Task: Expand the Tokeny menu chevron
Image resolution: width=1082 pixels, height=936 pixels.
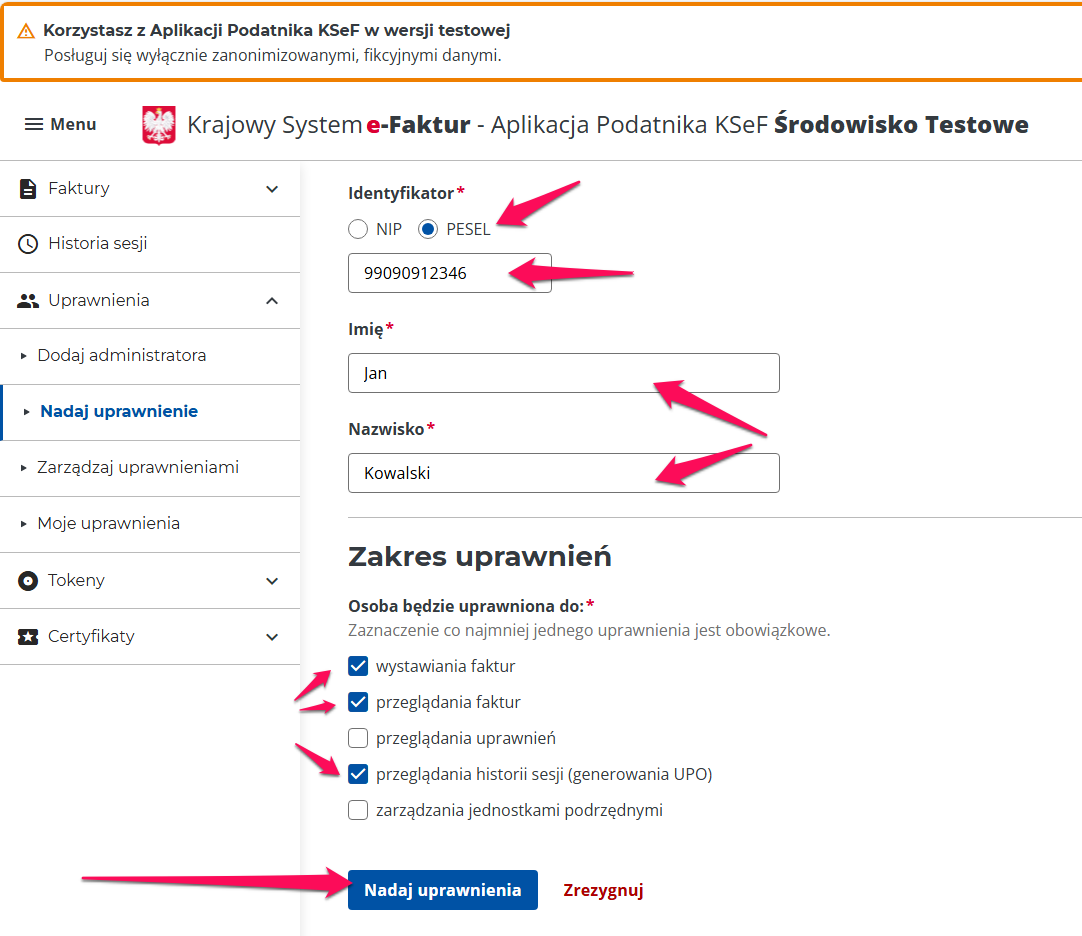Action: pos(272,580)
